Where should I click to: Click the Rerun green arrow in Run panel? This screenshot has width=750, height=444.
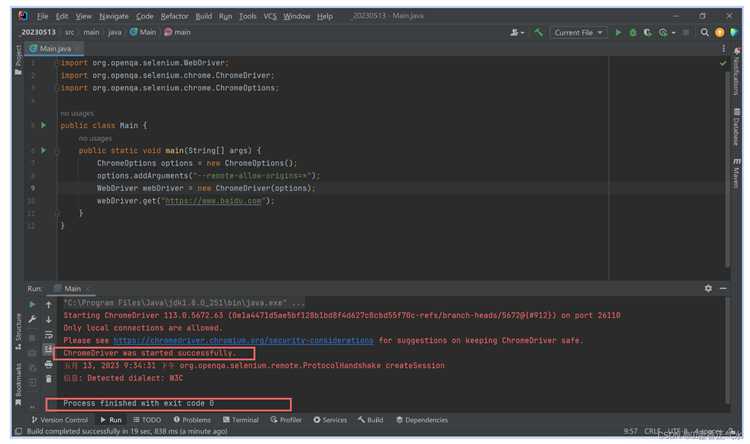coord(32,304)
